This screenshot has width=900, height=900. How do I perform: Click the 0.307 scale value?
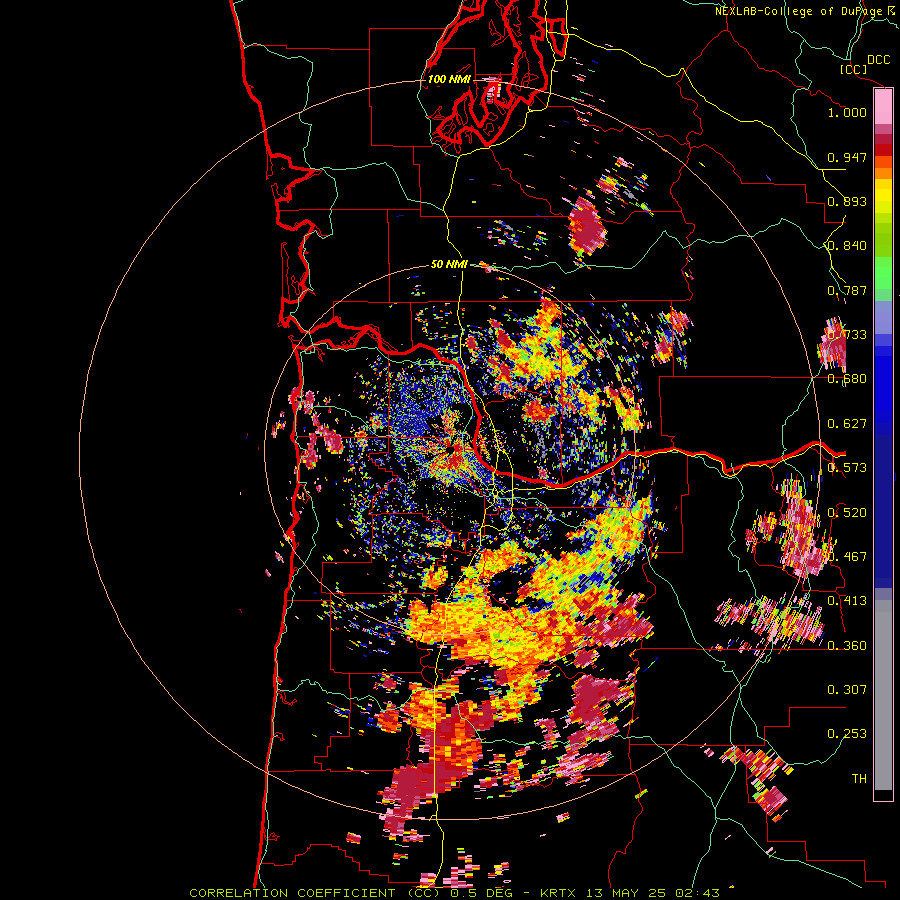(x=847, y=689)
